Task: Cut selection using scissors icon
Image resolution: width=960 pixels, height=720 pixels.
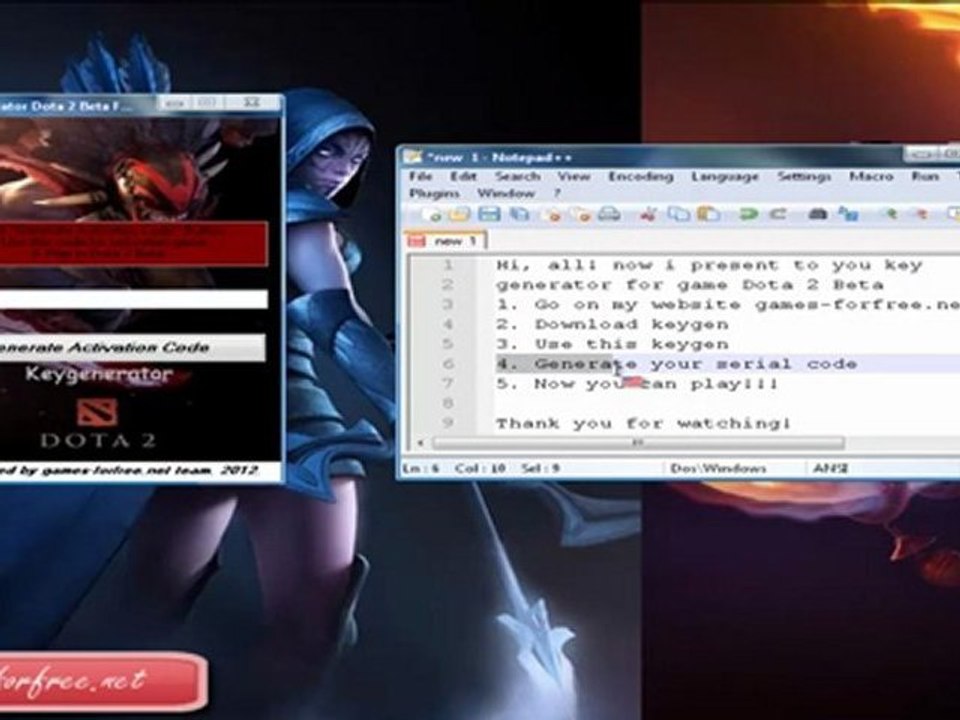Action: 648,214
